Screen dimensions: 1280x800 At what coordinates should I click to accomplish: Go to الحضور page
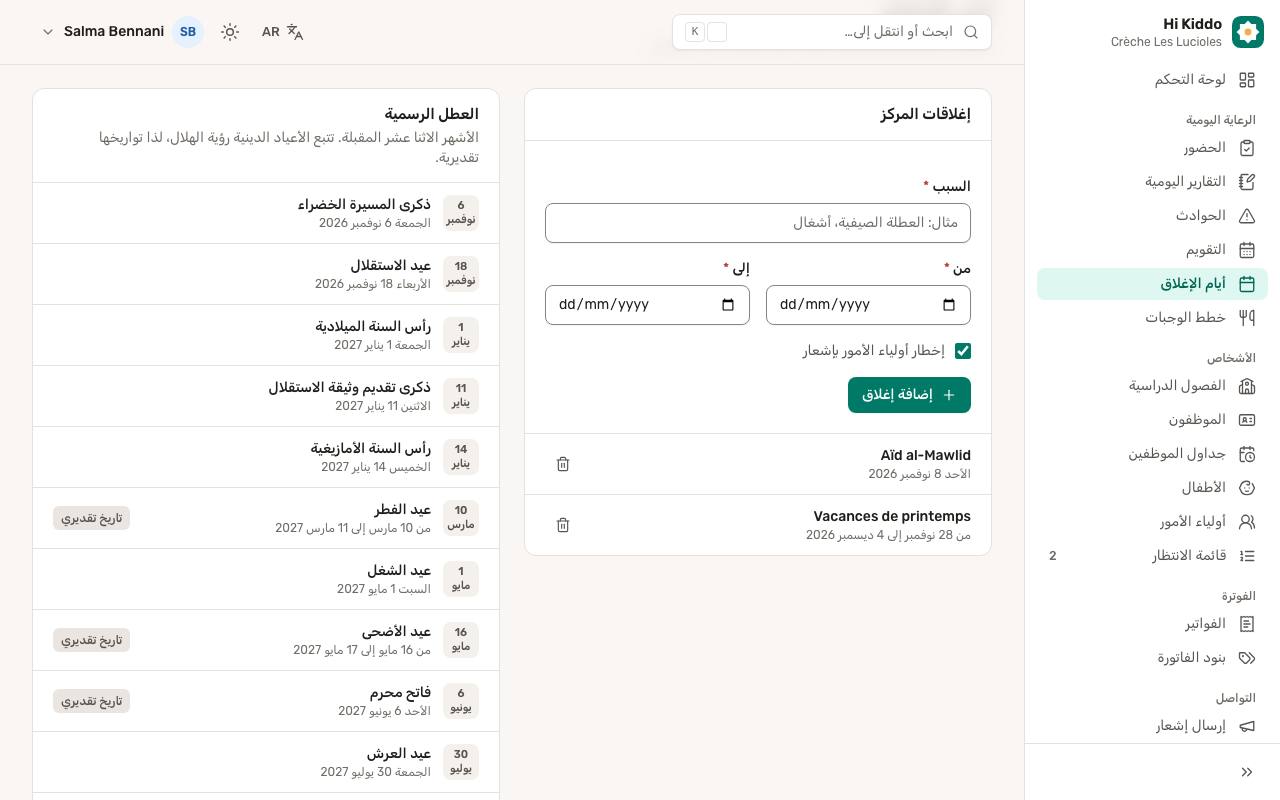pos(1152,148)
